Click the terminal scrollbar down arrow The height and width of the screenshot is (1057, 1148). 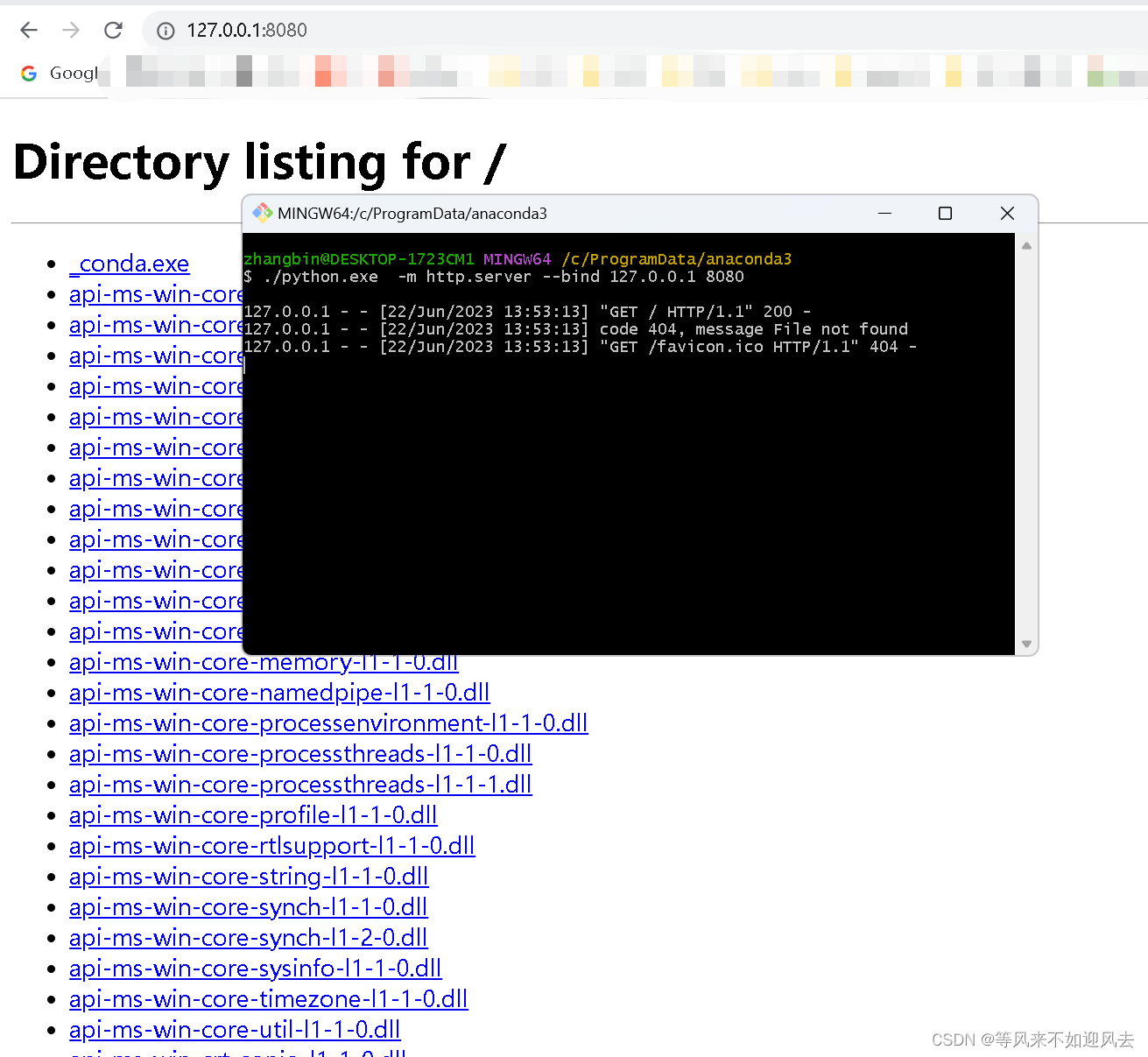pos(1026,644)
